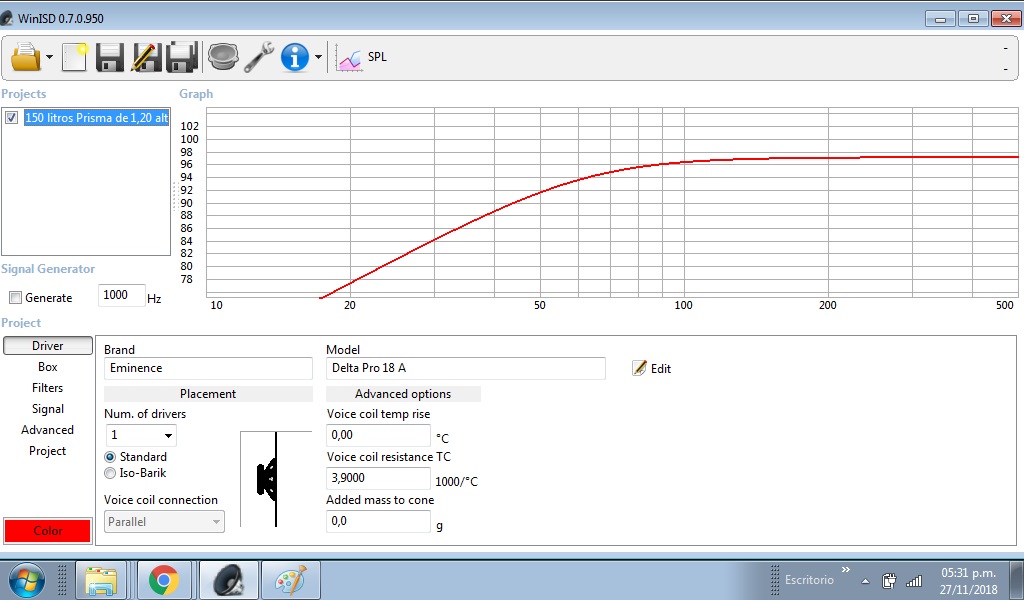
Task: Show hidden tray icons arrow
Action: 865,581
